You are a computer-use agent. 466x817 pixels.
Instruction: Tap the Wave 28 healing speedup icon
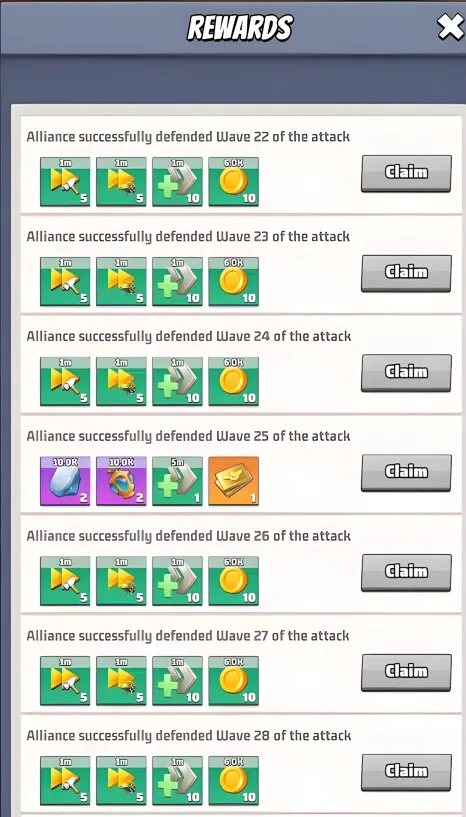coord(177,781)
